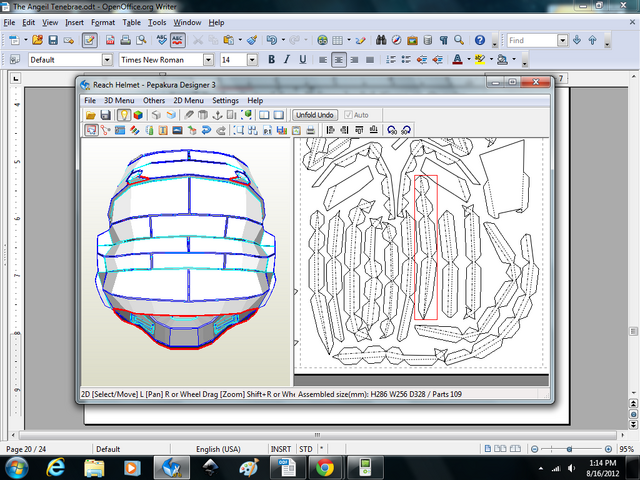Screen dimensions: 640x480
Task: Toggle numbering list in Writer
Action: tap(391, 60)
